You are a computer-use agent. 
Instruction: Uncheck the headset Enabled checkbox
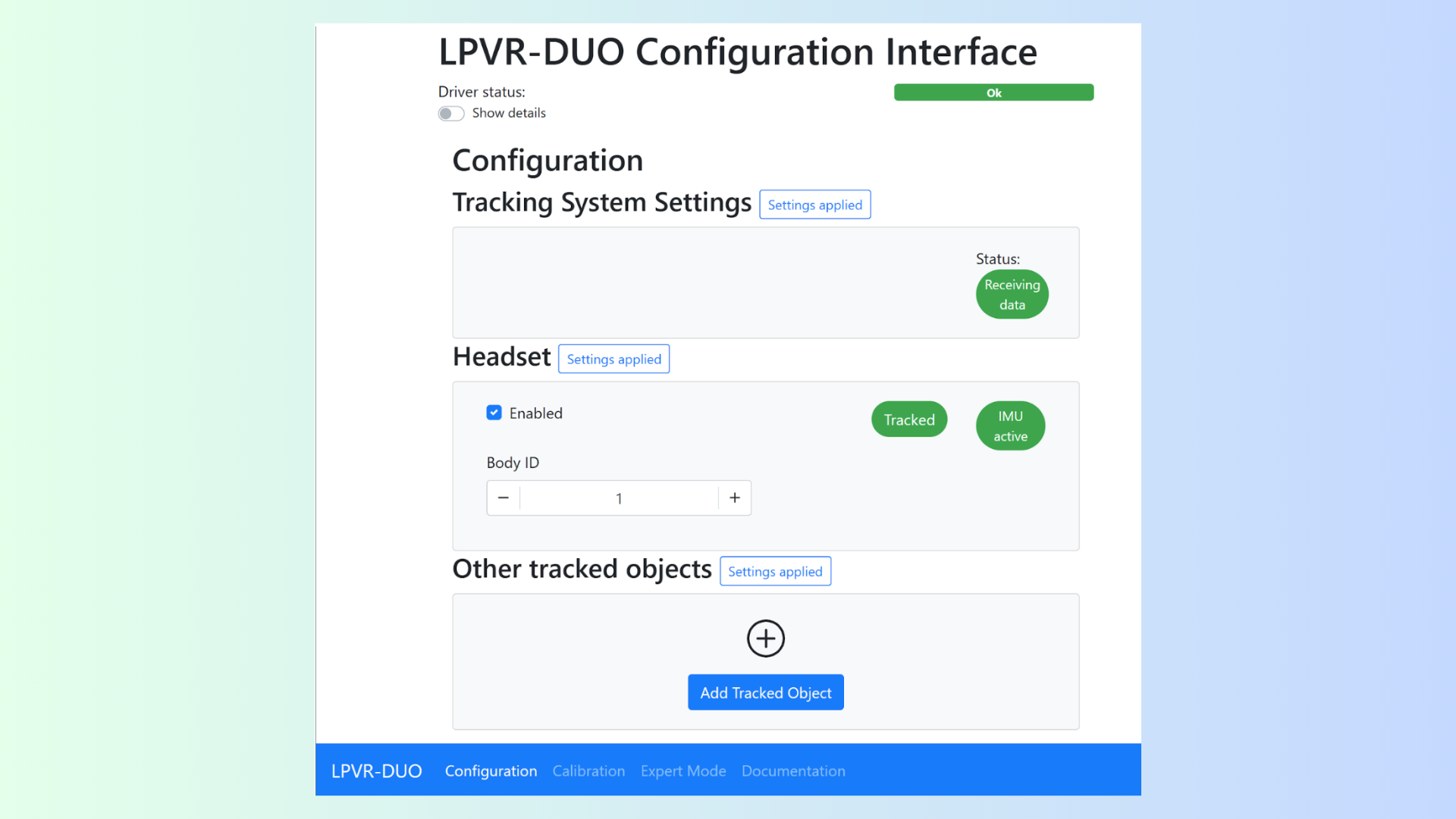coord(494,413)
